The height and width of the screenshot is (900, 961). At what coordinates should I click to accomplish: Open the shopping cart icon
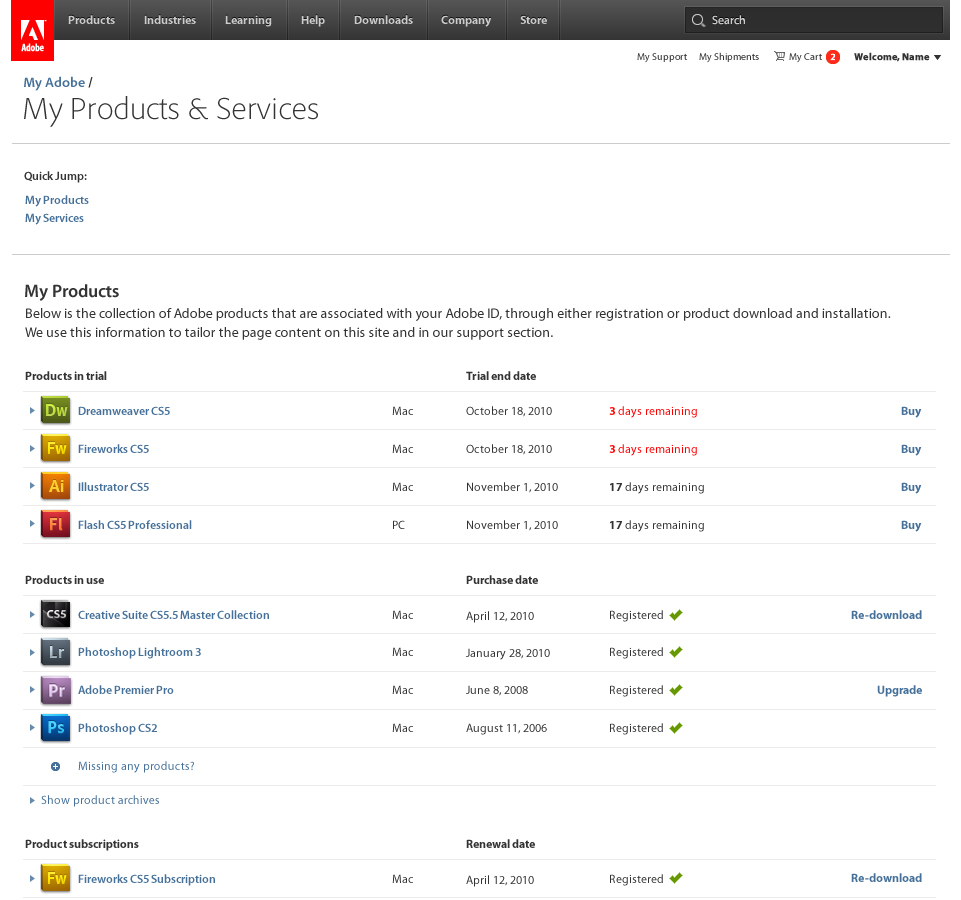(x=779, y=57)
